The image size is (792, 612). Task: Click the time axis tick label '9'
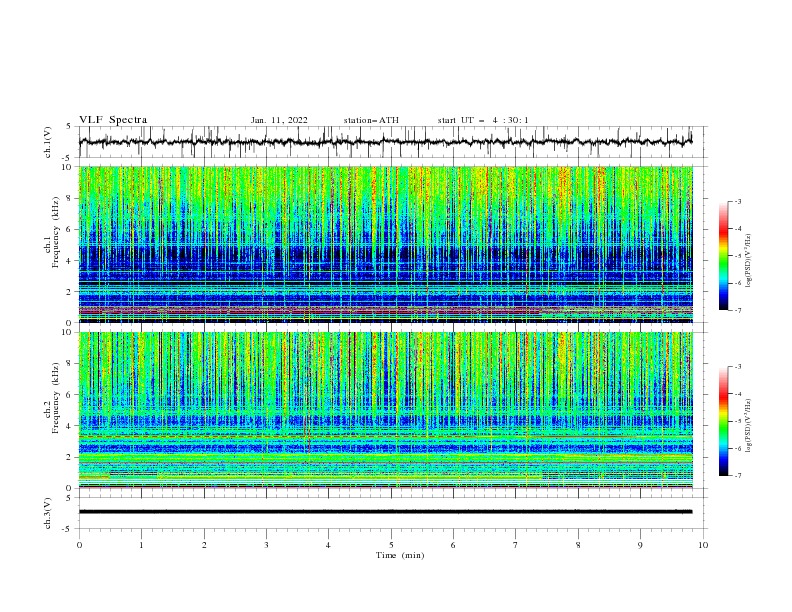pyautogui.click(x=640, y=545)
